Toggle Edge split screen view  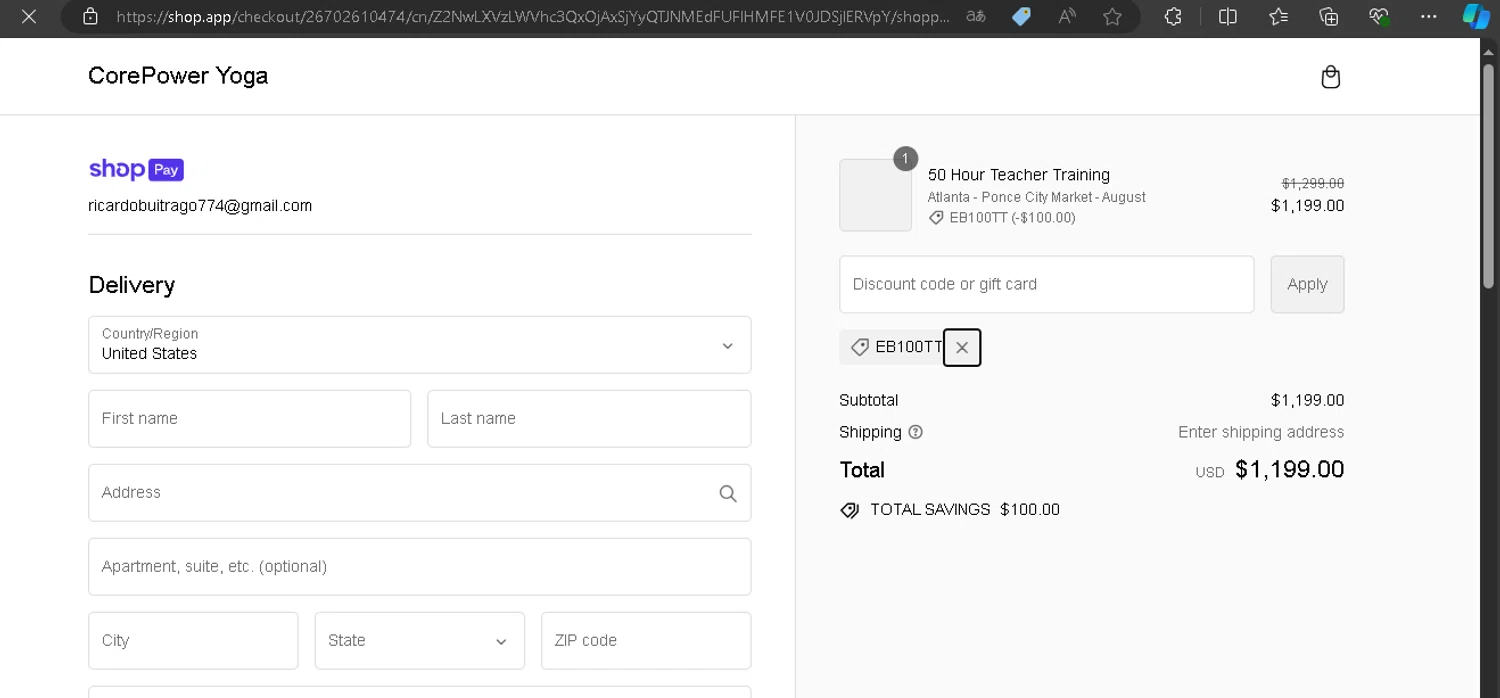pos(1228,17)
